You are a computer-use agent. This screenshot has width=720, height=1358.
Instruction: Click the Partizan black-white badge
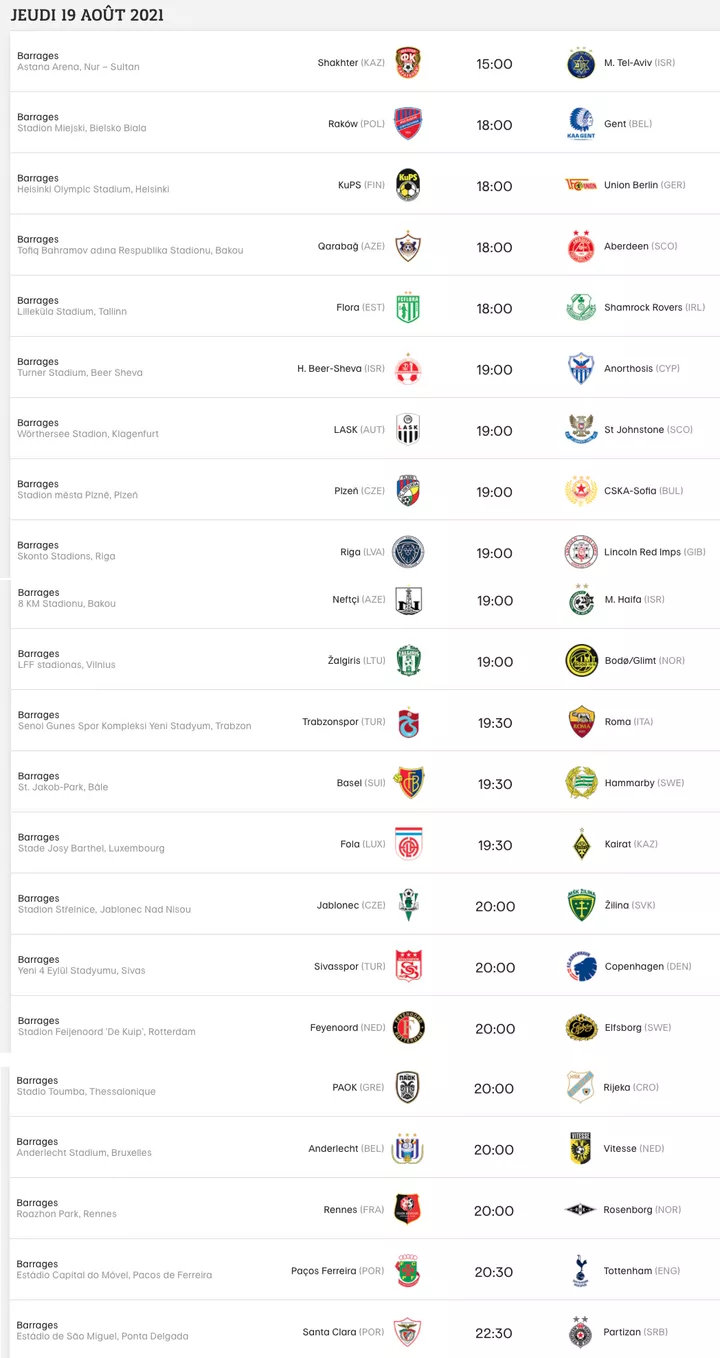tap(581, 1332)
